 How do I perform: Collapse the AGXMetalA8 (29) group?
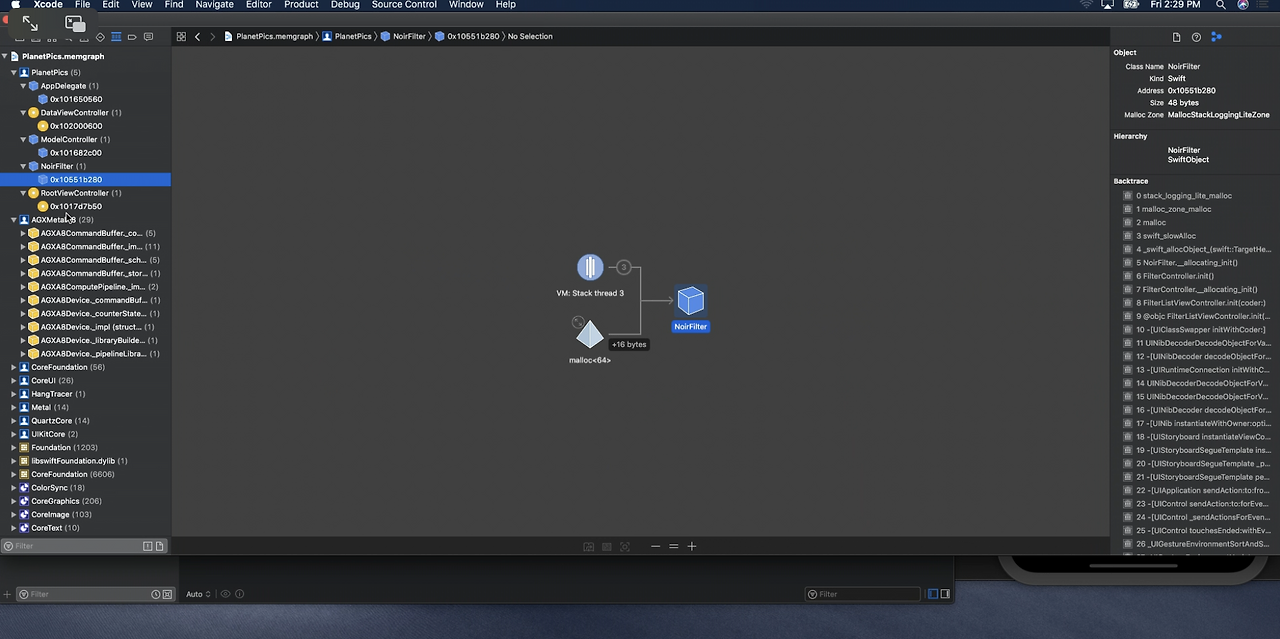14,220
